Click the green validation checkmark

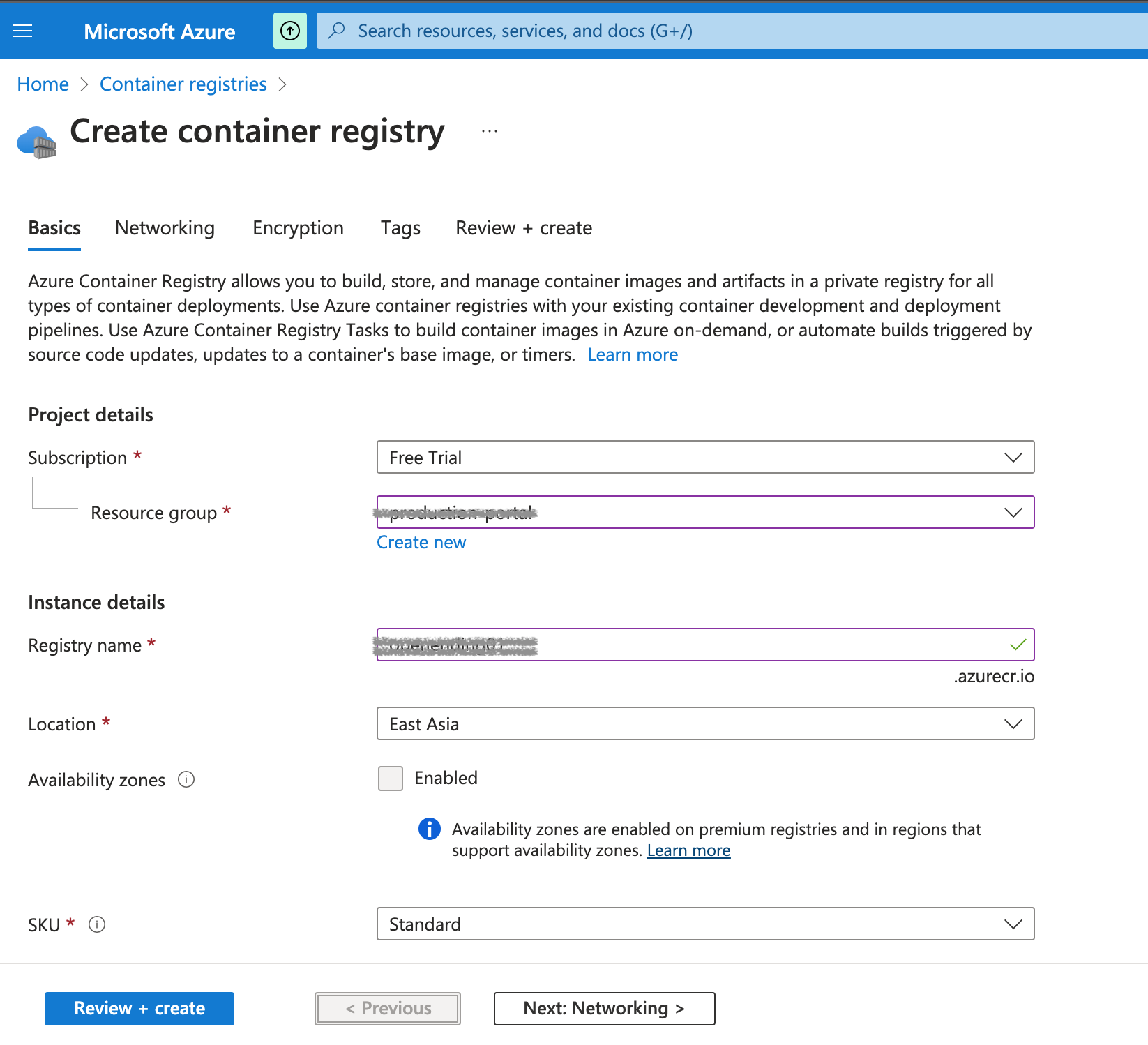click(1018, 645)
